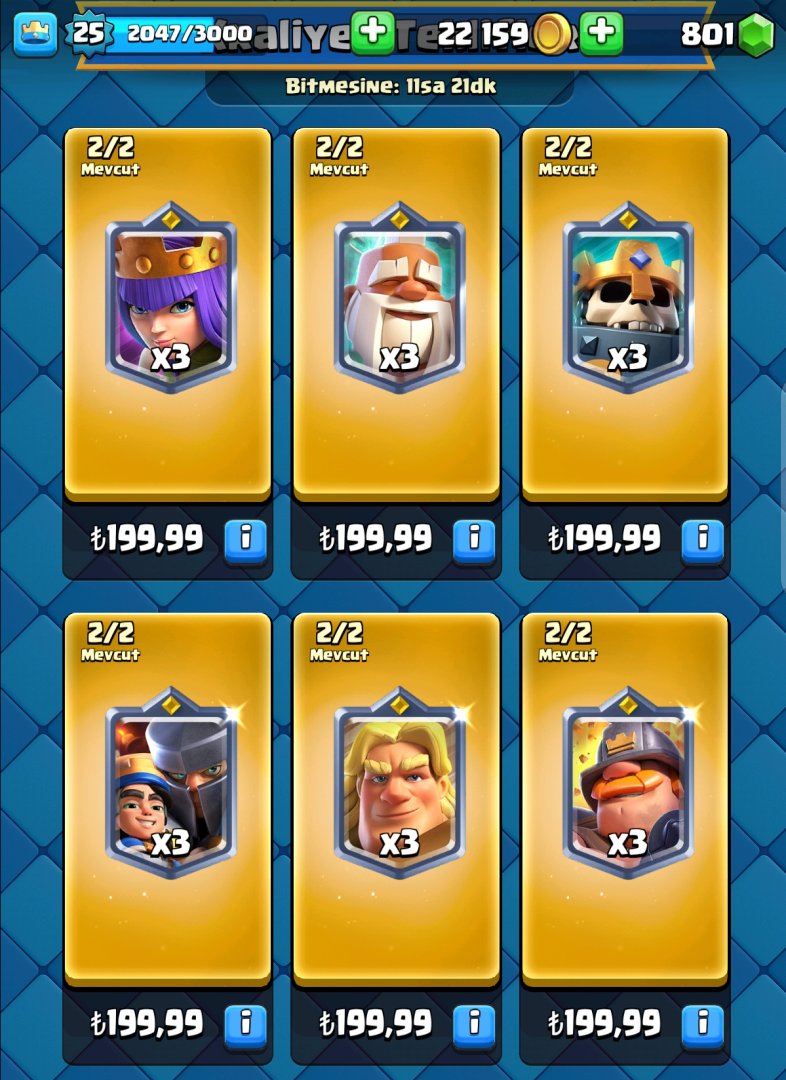Show info for the Little Prince offer
Viewport: 786px width, 1080px height.
245,1024
